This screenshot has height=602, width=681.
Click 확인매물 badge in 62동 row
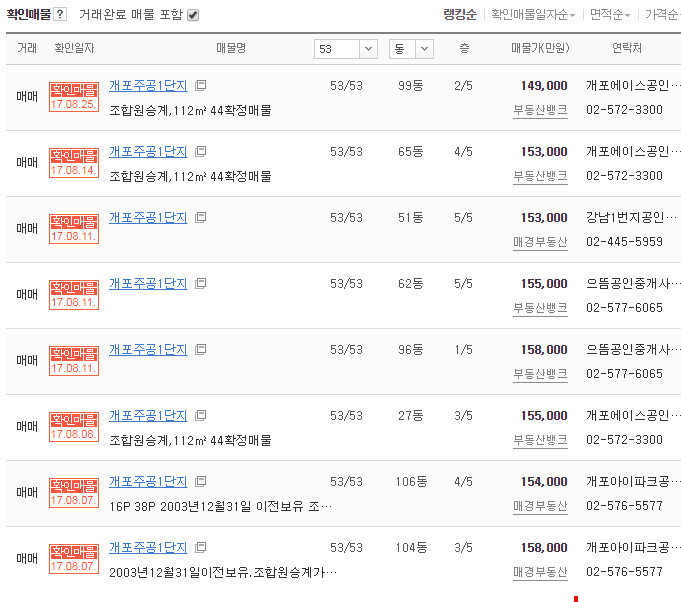(74, 295)
